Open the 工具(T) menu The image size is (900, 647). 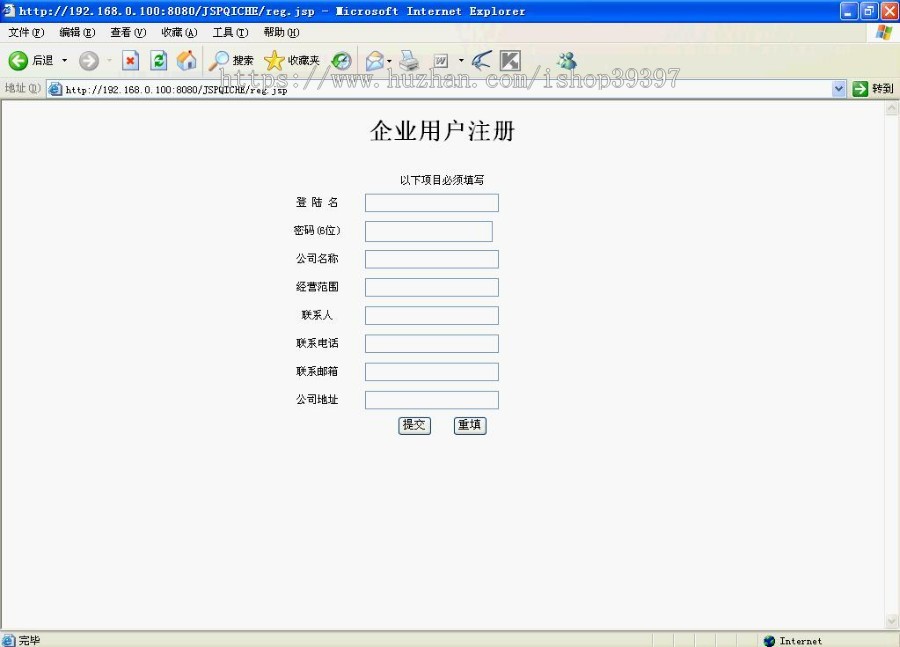coord(230,33)
